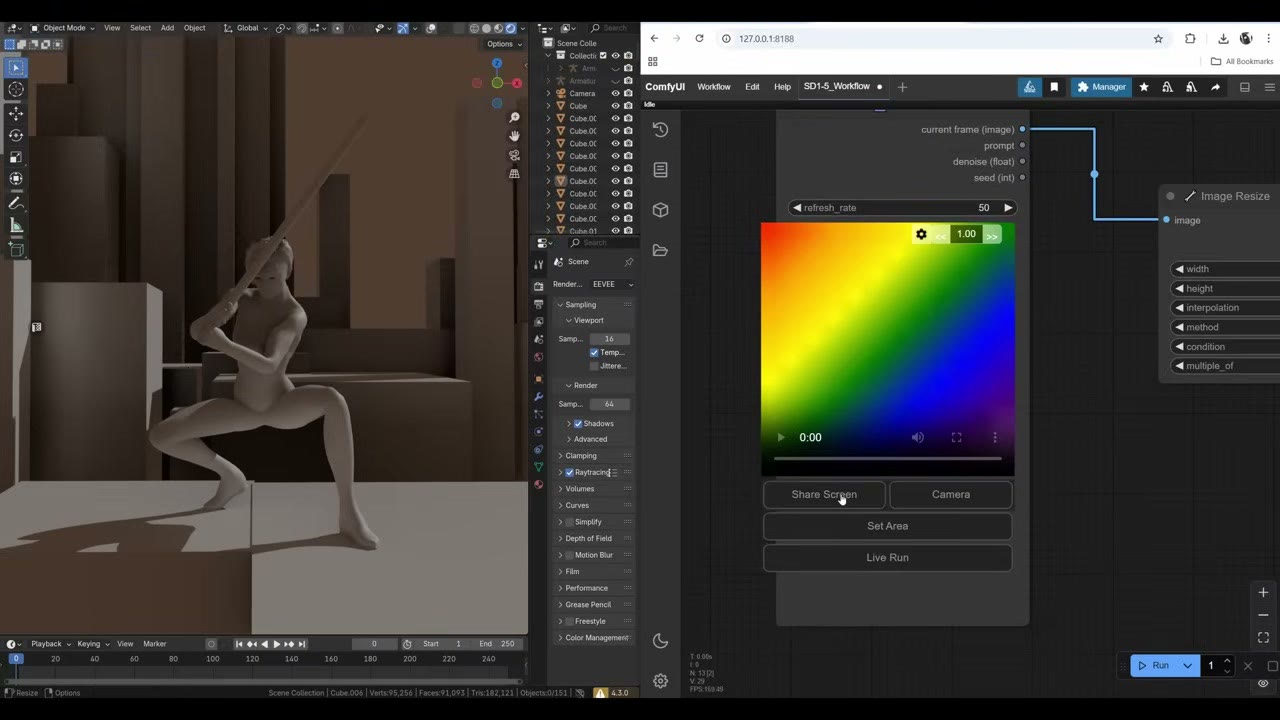
Task: Open ComfyUI queue history sidebar icon
Action: point(660,129)
